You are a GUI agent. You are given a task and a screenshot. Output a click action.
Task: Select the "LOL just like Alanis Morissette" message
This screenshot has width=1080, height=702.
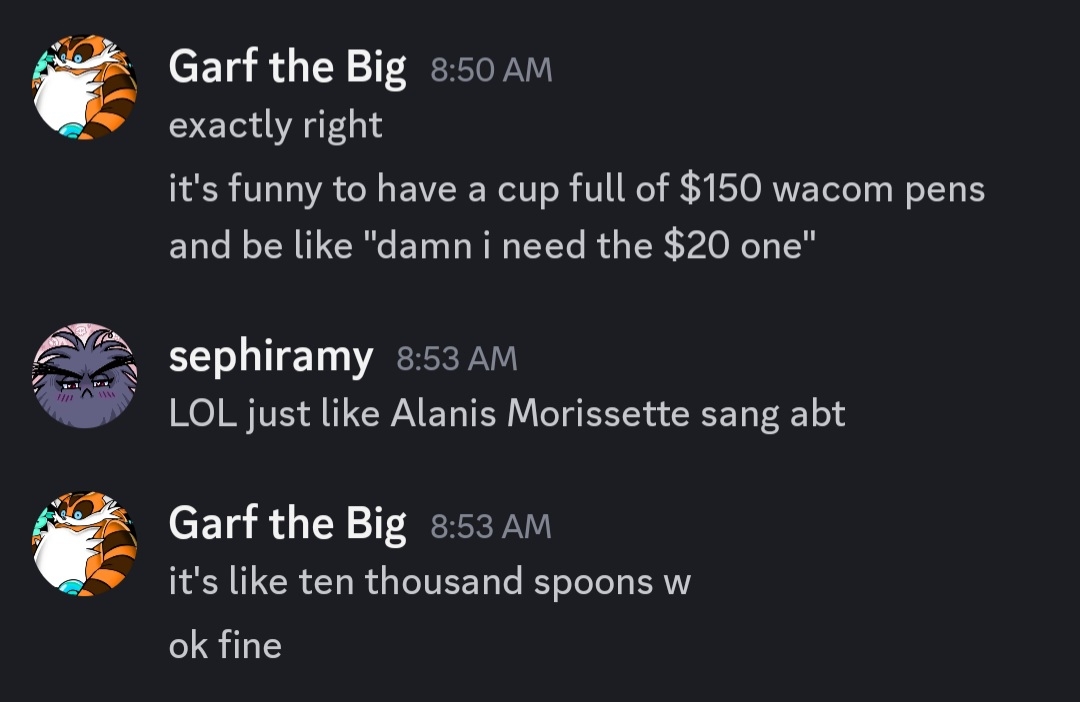[x=507, y=414]
